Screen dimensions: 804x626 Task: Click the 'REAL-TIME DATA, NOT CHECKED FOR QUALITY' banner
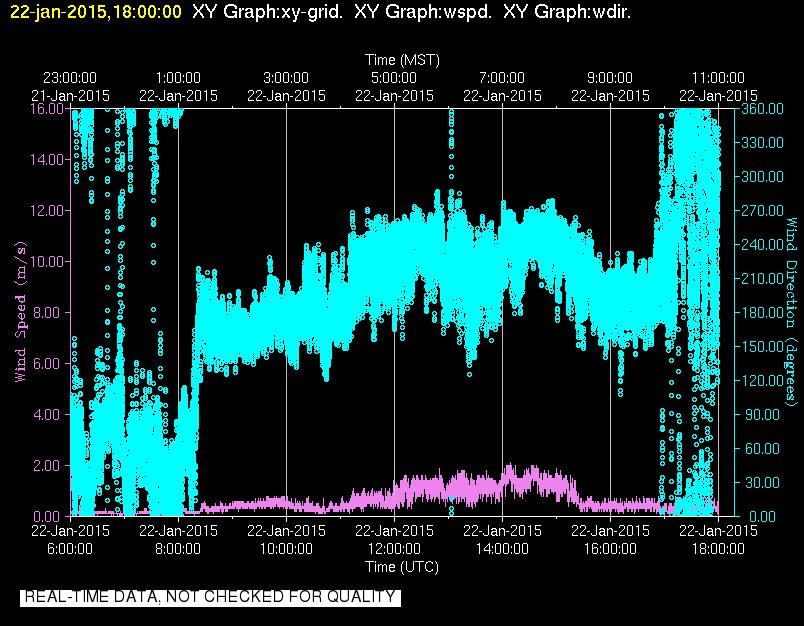[210, 597]
